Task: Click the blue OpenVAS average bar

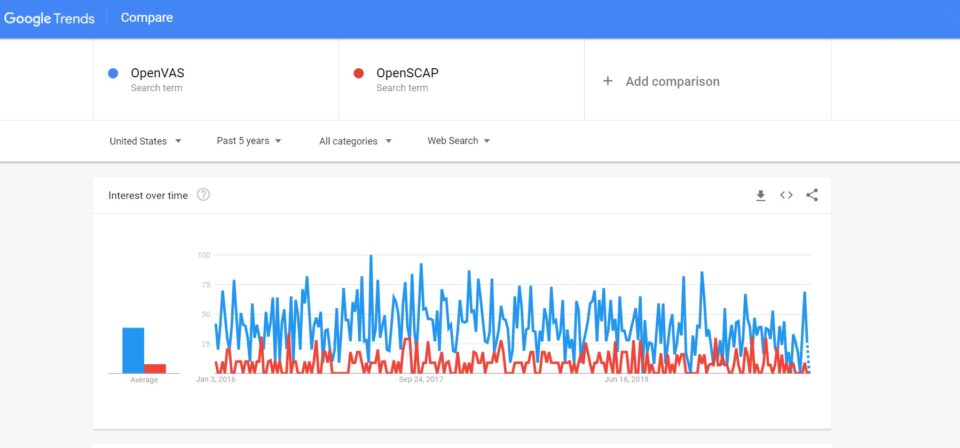Action: [133, 350]
